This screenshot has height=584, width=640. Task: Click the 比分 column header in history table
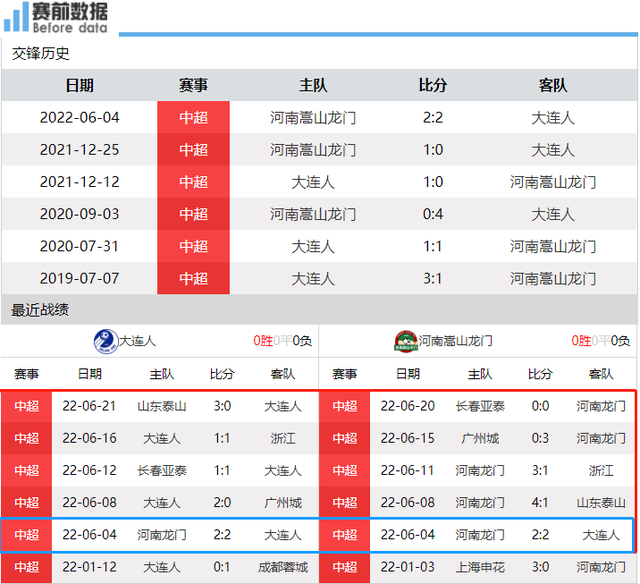(433, 85)
